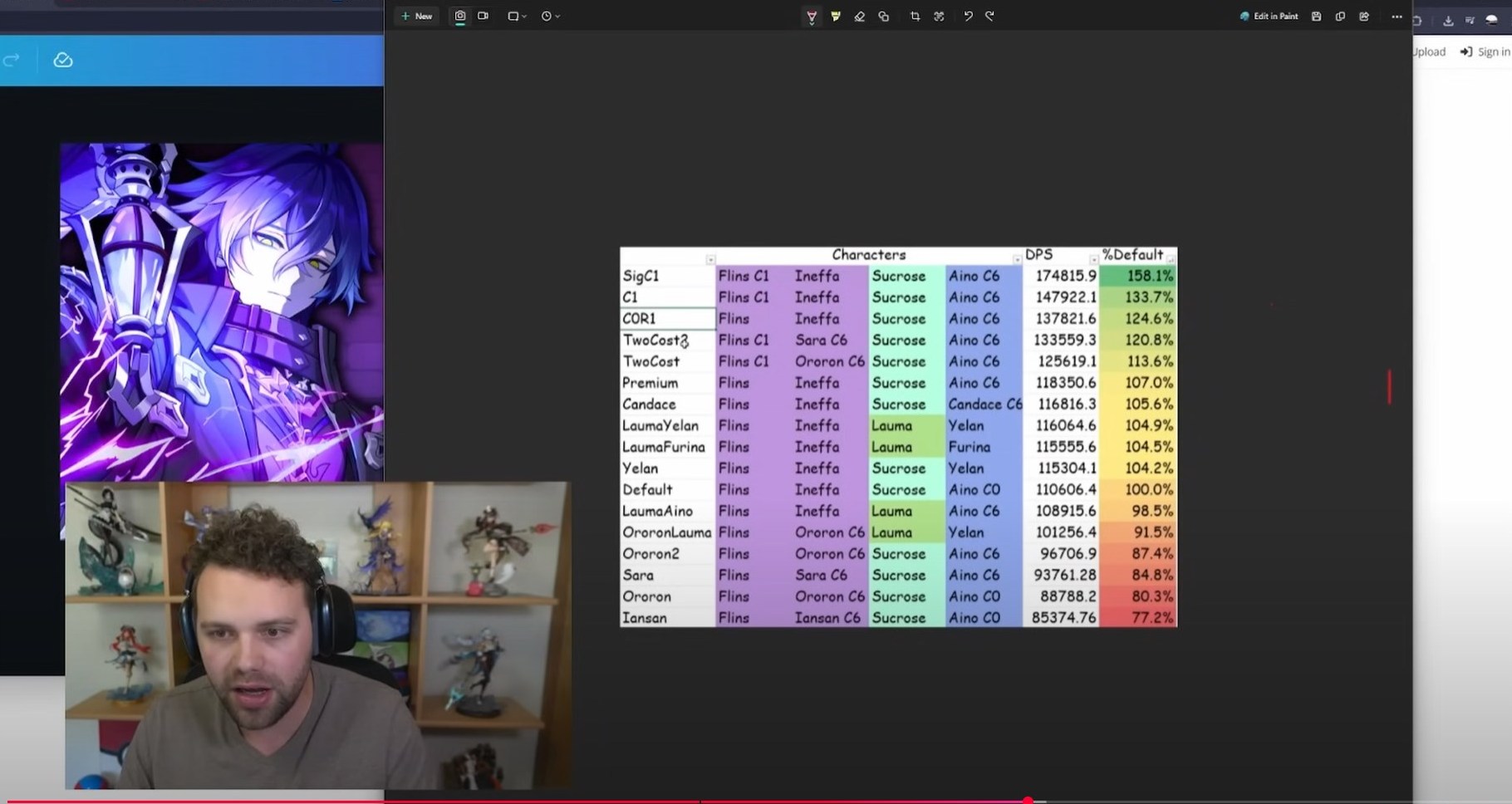The image size is (1512, 804).
Task: Click the green 158.1% cell
Action: point(1138,276)
